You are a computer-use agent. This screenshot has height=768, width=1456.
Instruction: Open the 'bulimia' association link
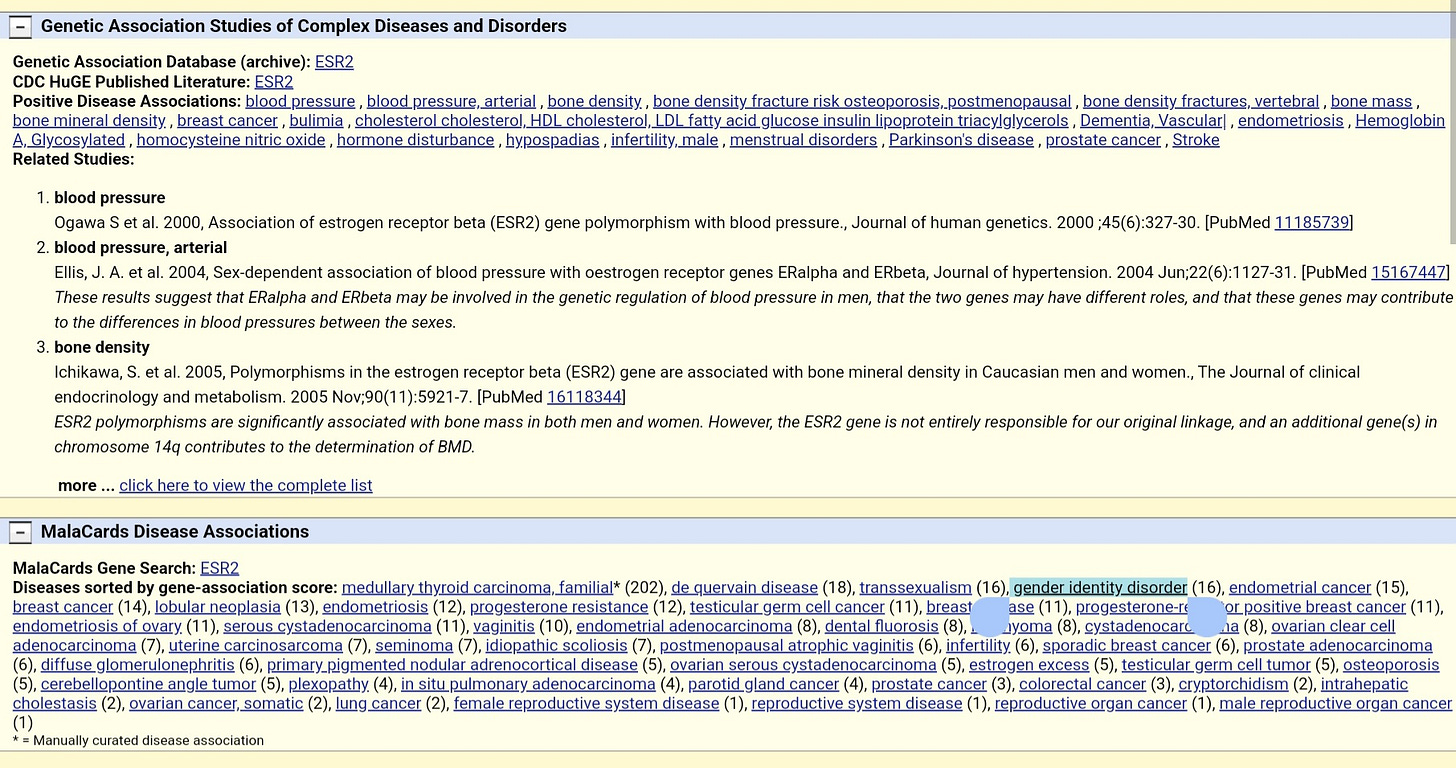[x=316, y=121]
